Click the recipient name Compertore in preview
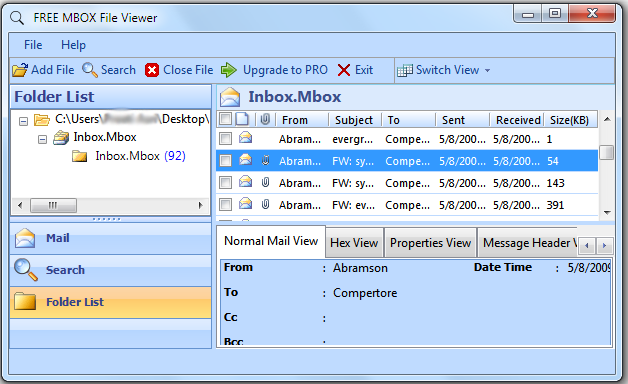Screen dimensions: 628x384 tap(365, 293)
